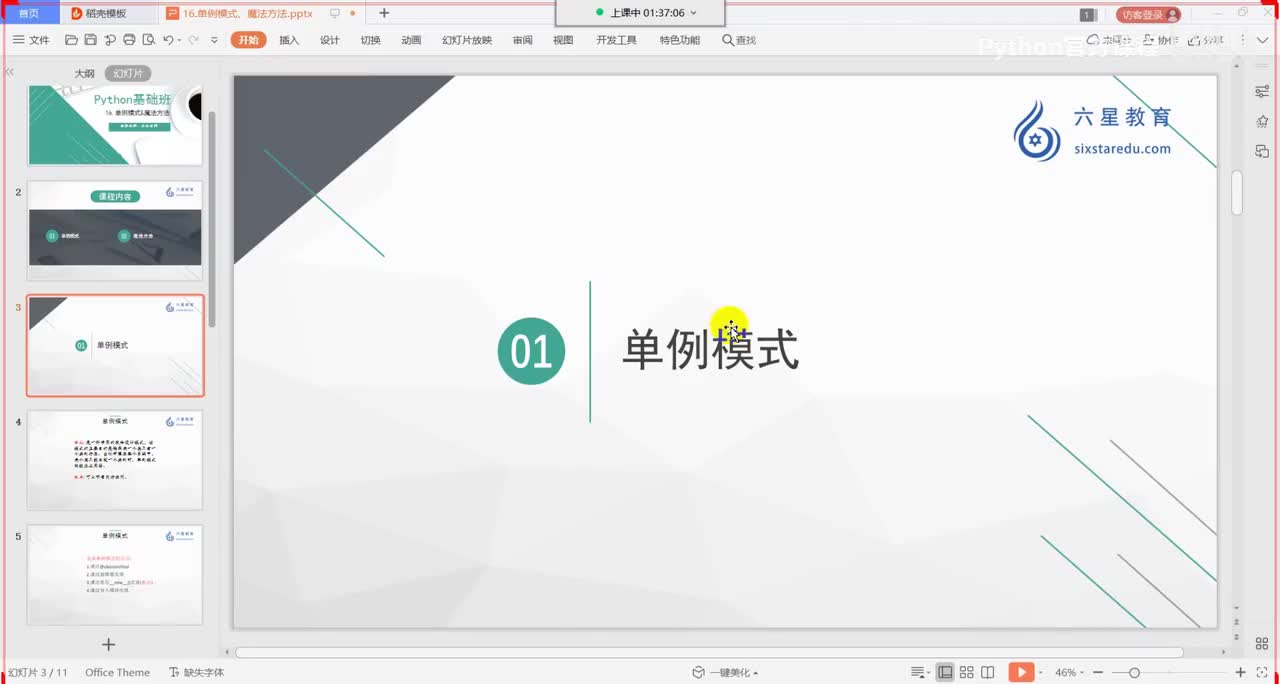Switch to normal view icon
This screenshot has height=684, width=1280.
(x=943, y=672)
